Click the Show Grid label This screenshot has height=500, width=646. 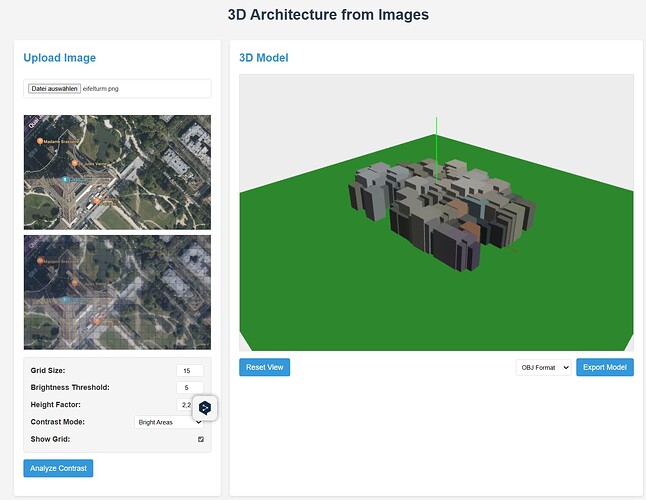50,439
